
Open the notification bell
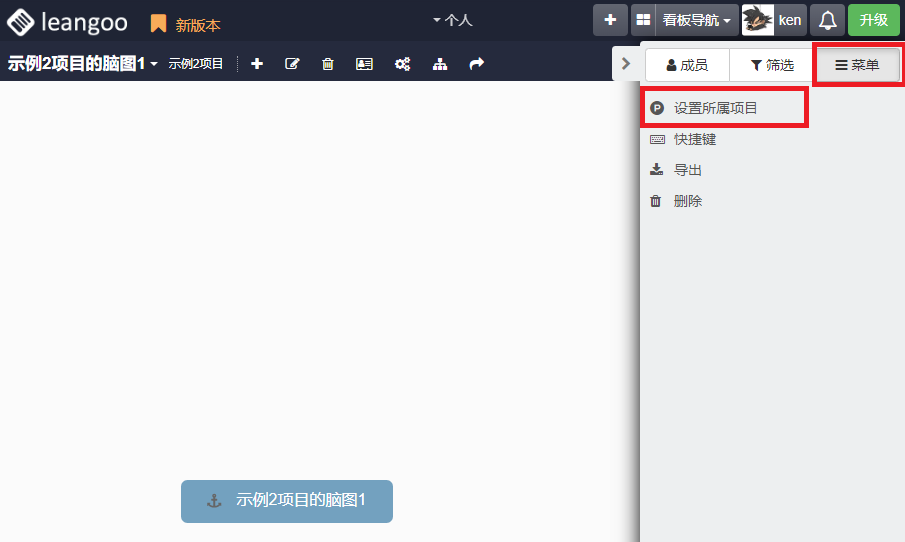coord(827,20)
